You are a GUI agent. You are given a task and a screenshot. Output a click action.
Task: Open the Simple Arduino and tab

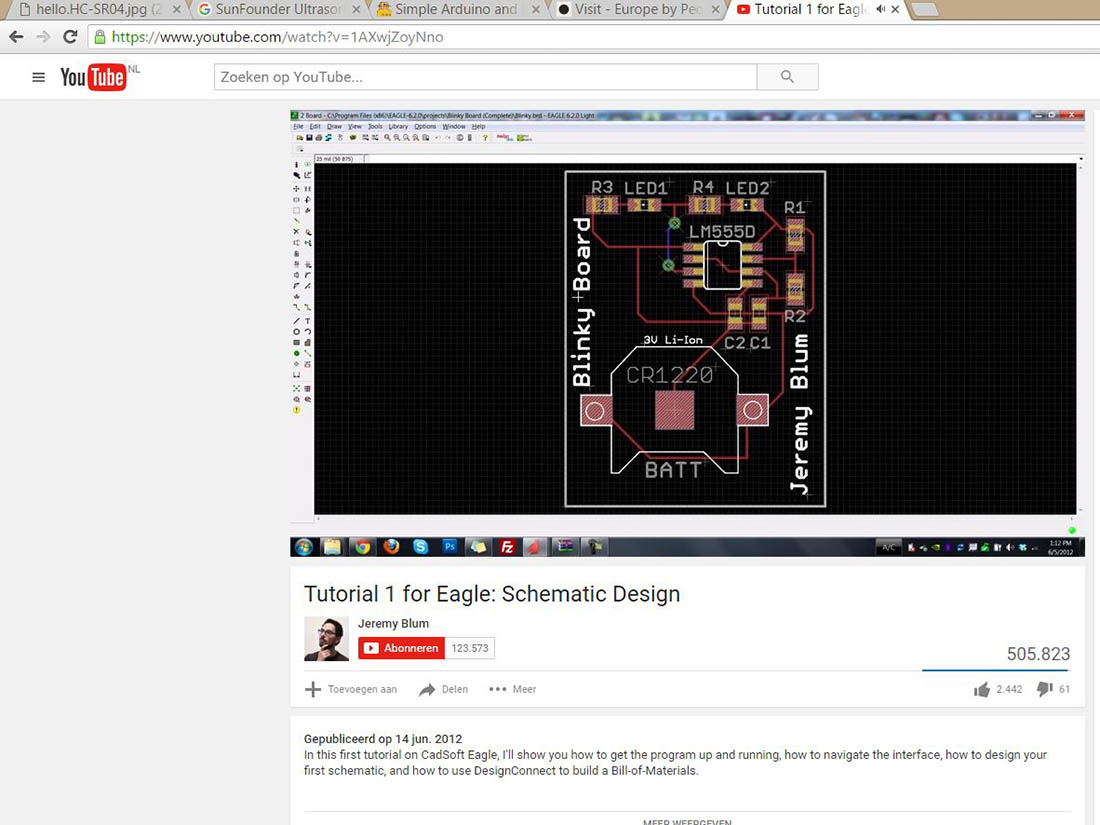457,10
